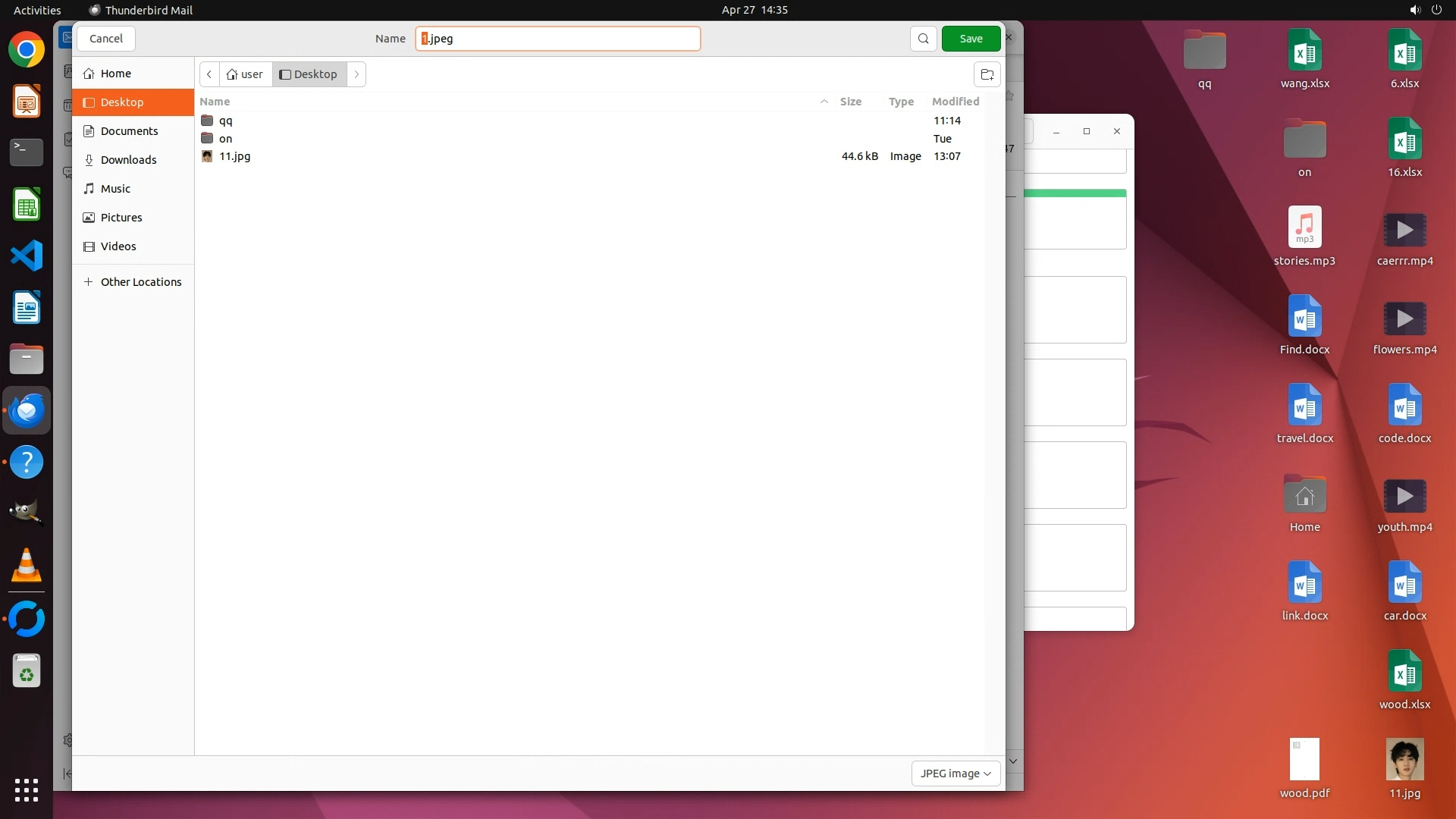Open the on folder in the file list

pyautogui.click(x=225, y=139)
